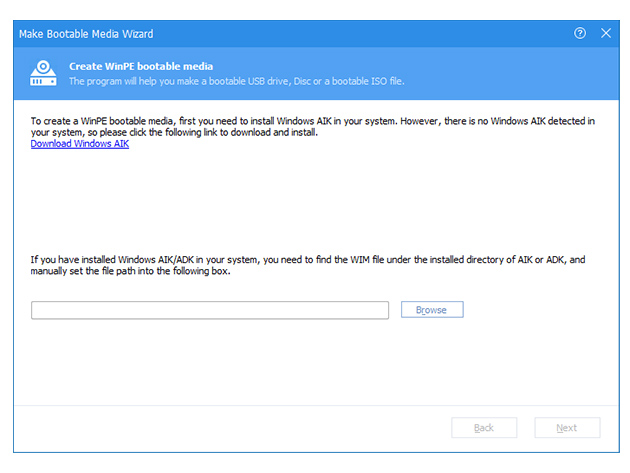Viewport: 630px width, 473px height.
Task: Select the Create WinPE bootable media heading
Action: pyautogui.click(x=141, y=66)
